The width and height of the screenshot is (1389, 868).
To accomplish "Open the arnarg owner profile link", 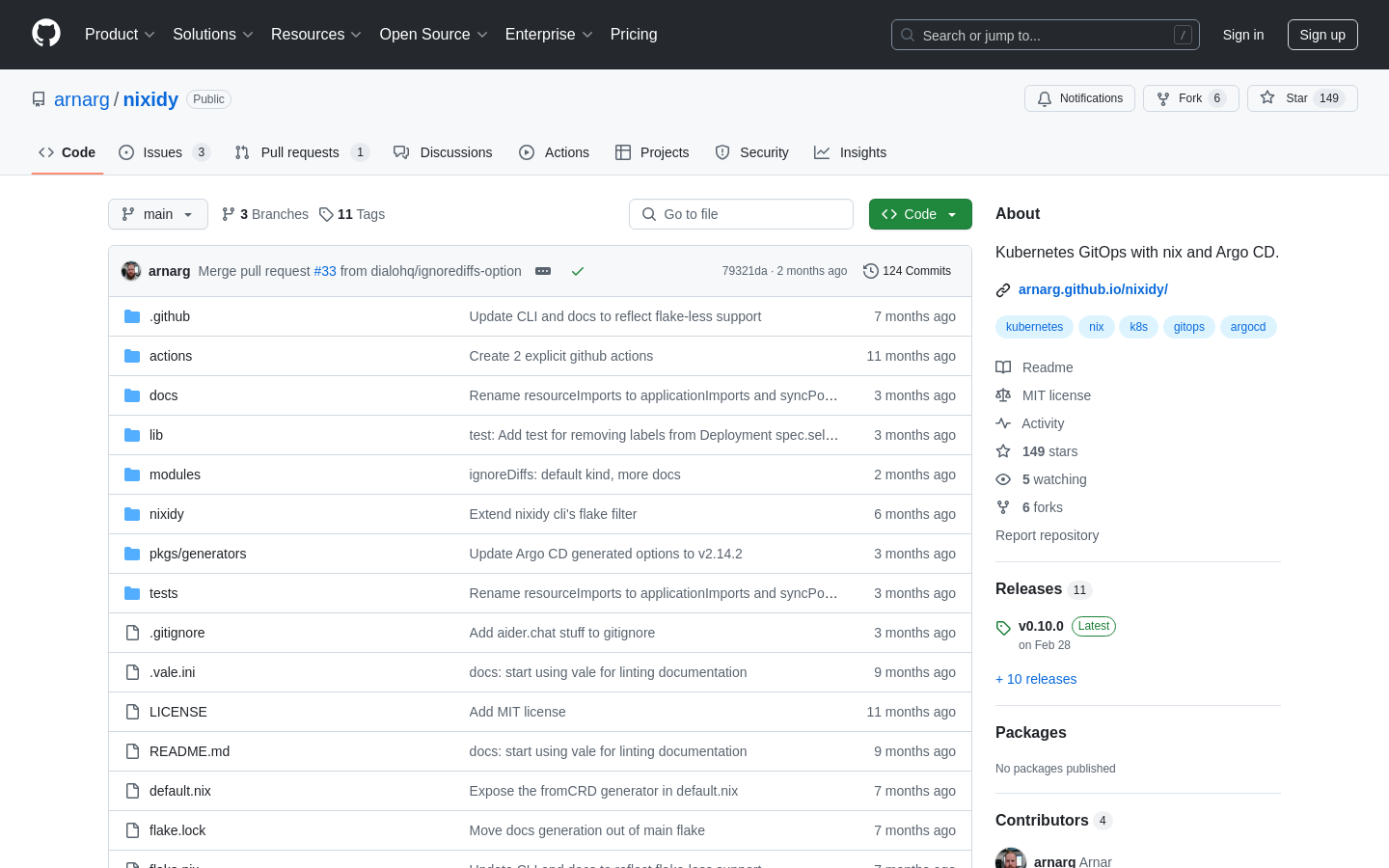I will click(82, 99).
